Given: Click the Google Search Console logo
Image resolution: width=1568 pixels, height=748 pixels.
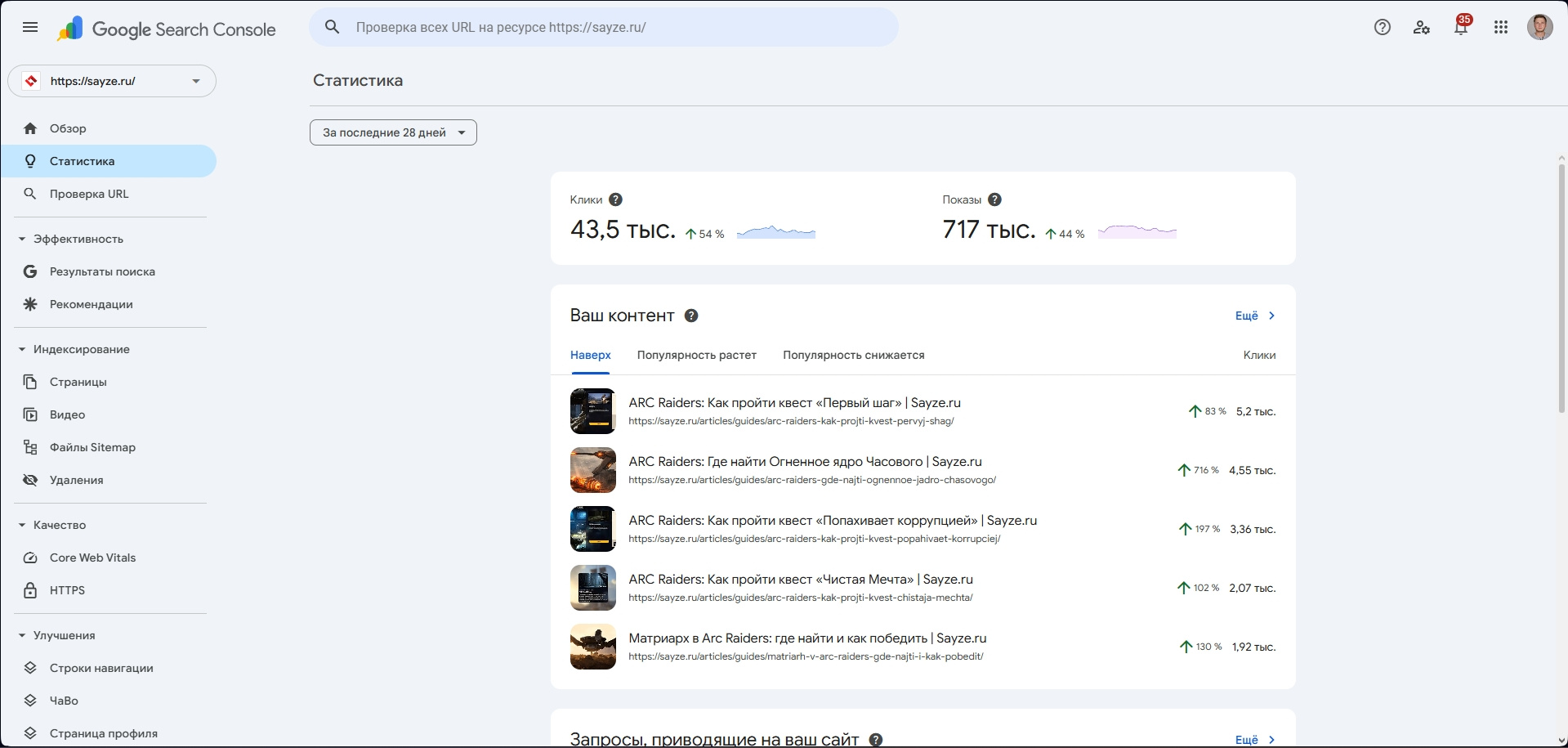Looking at the screenshot, I should pyautogui.click(x=167, y=29).
